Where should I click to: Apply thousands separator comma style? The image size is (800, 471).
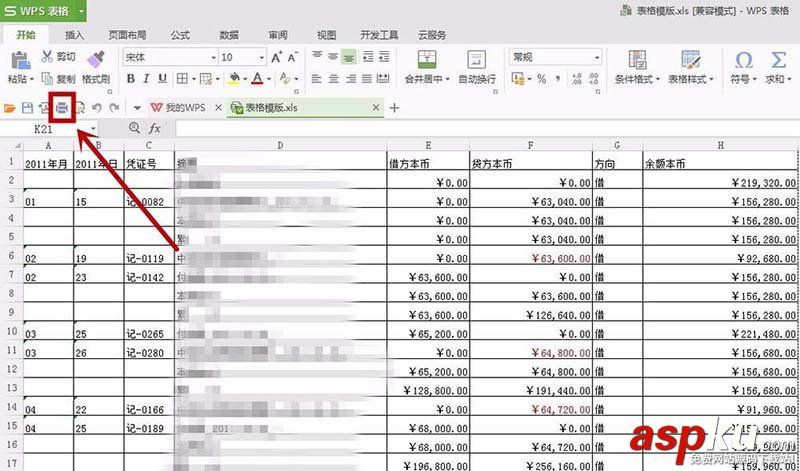point(558,79)
